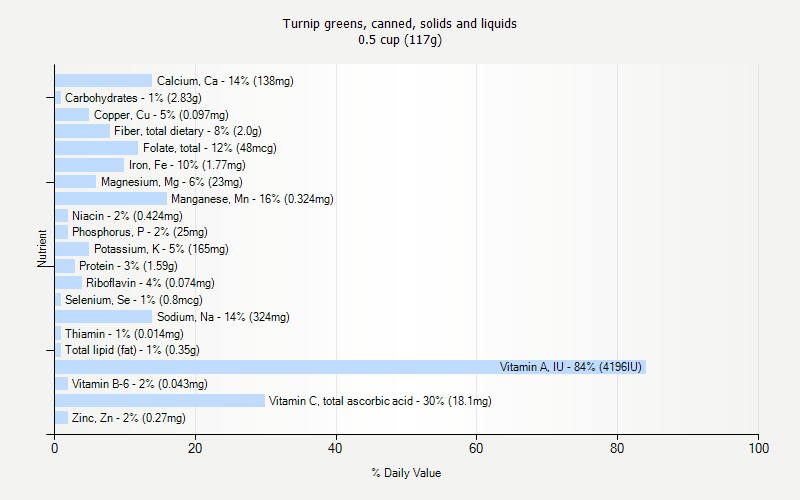This screenshot has width=800, height=500.
Task: Click the Folate bar in the chart
Action: [96, 148]
